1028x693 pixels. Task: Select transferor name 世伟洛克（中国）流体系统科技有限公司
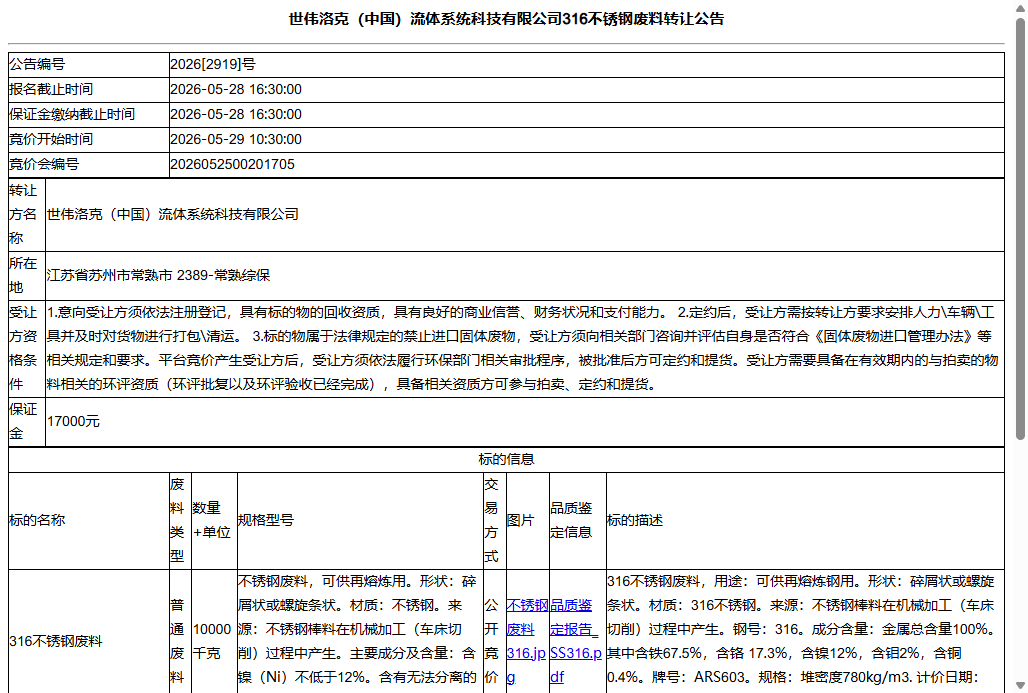tap(172, 214)
